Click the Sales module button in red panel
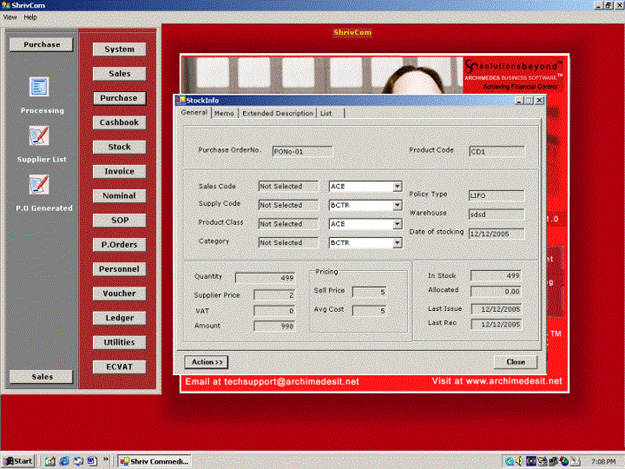625x469 pixels. 119,73
